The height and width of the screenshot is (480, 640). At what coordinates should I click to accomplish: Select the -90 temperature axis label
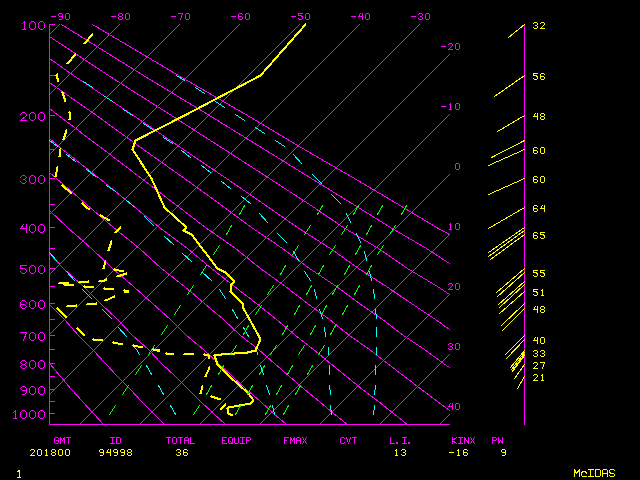[60, 16]
